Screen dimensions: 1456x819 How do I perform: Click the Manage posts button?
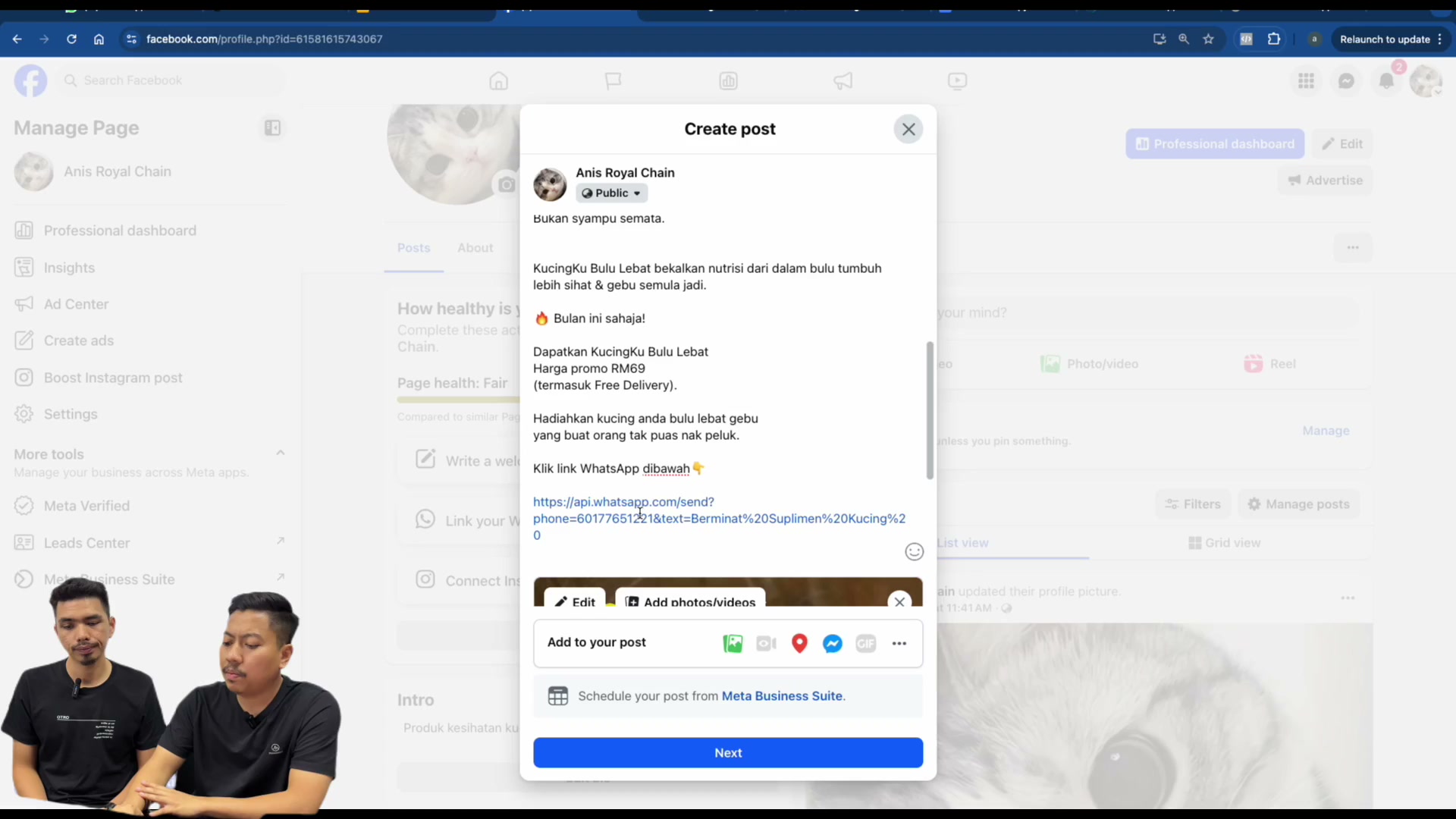1299,504
